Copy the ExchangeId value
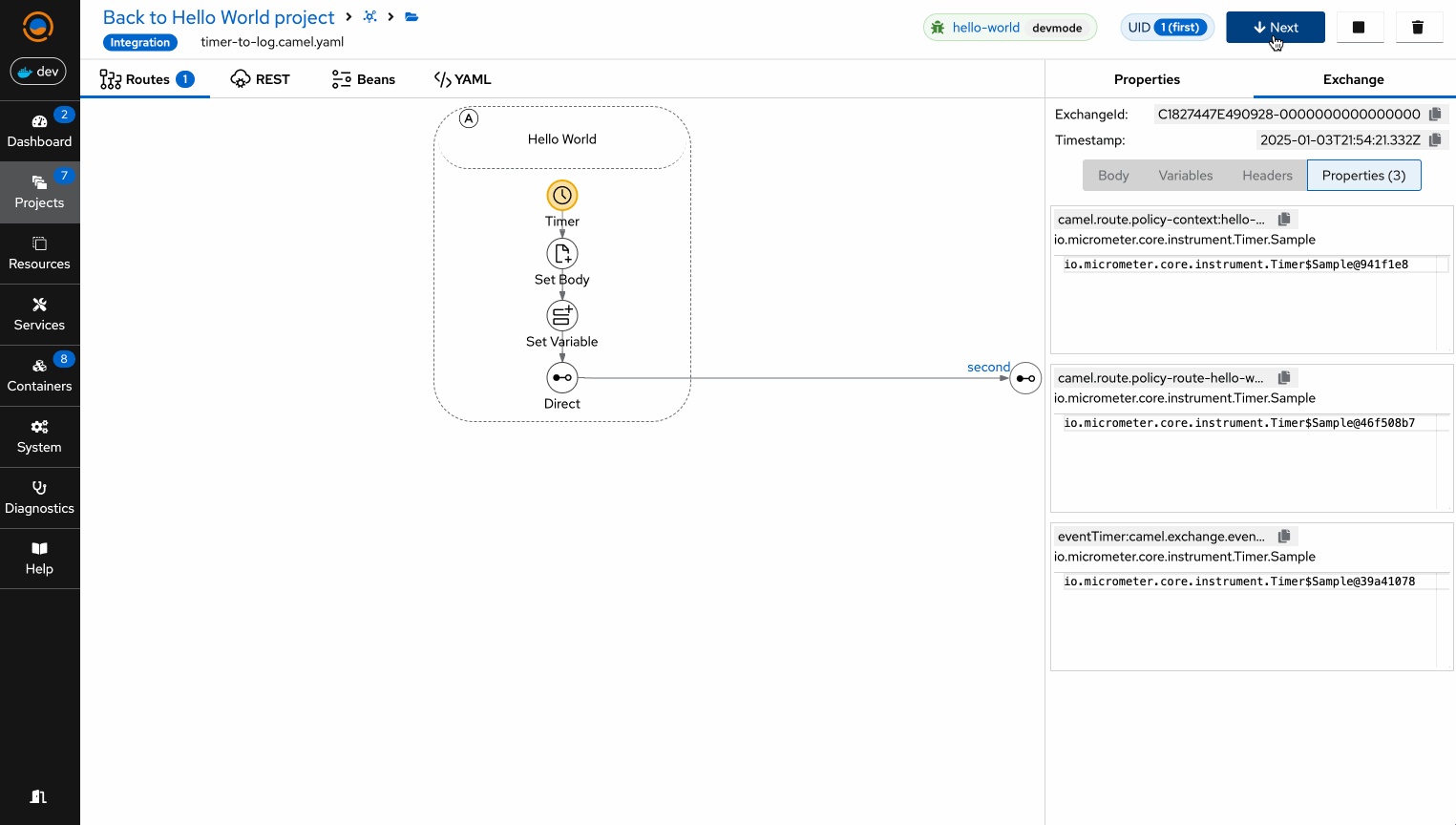Viewport: 1456px width, 825px height. [1435, 115]
